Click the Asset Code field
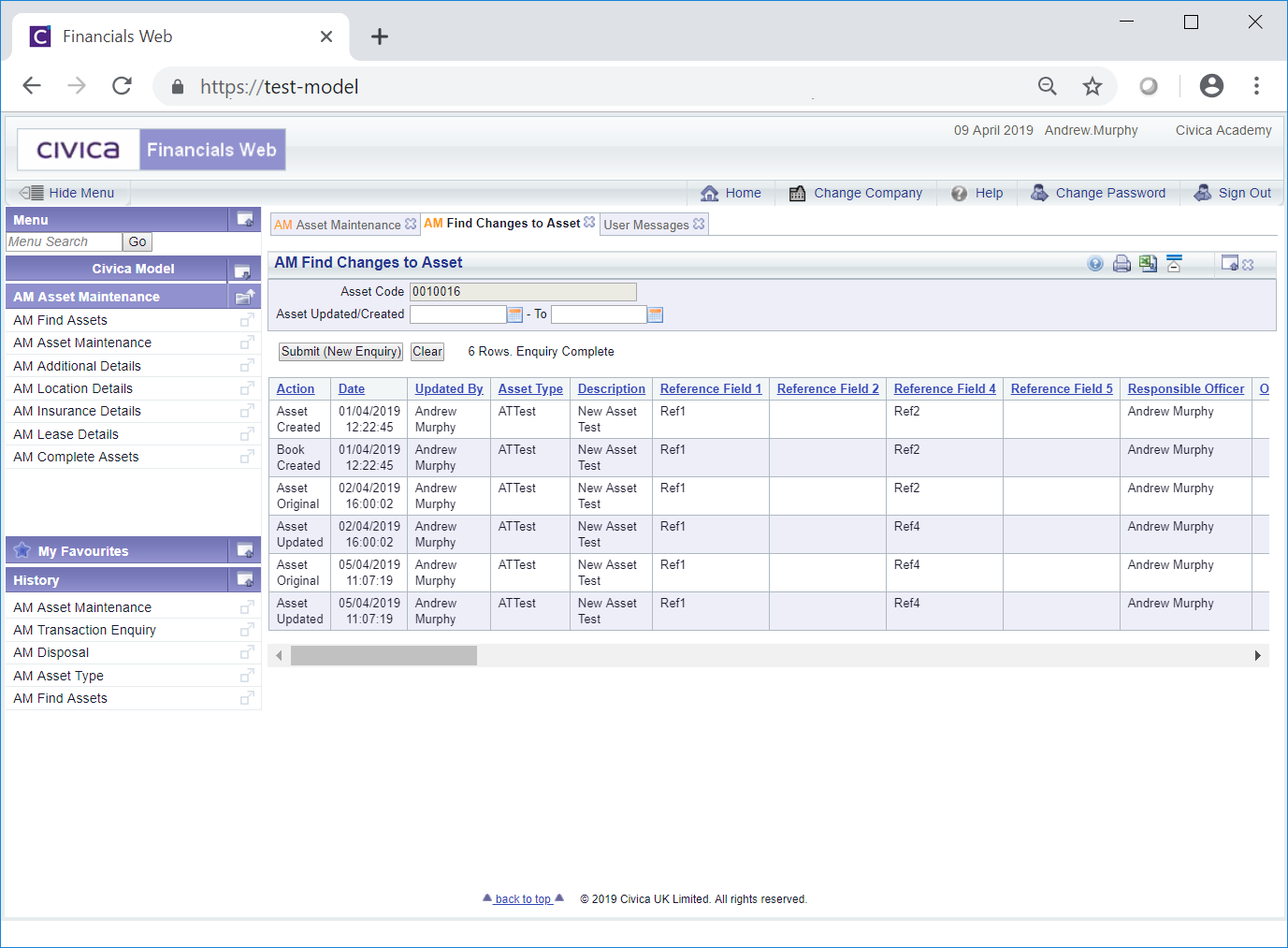The image size is (1288, 948). click(x=523, y=292)
